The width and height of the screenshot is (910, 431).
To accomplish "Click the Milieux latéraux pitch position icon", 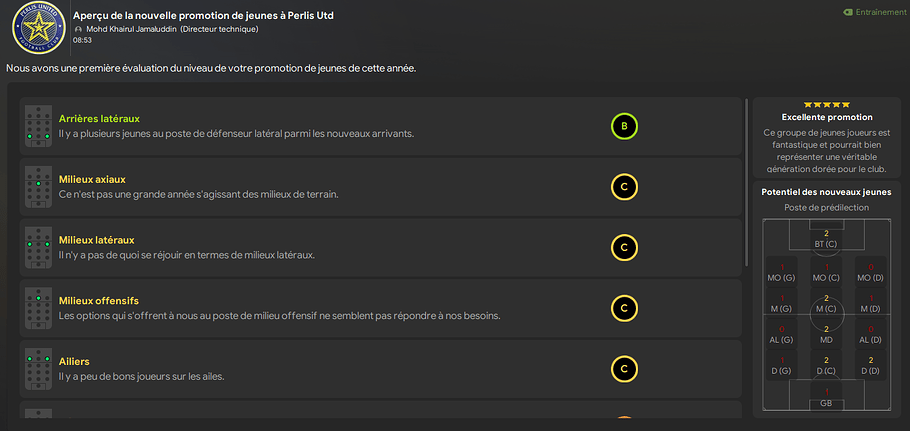I will point(38,248).
